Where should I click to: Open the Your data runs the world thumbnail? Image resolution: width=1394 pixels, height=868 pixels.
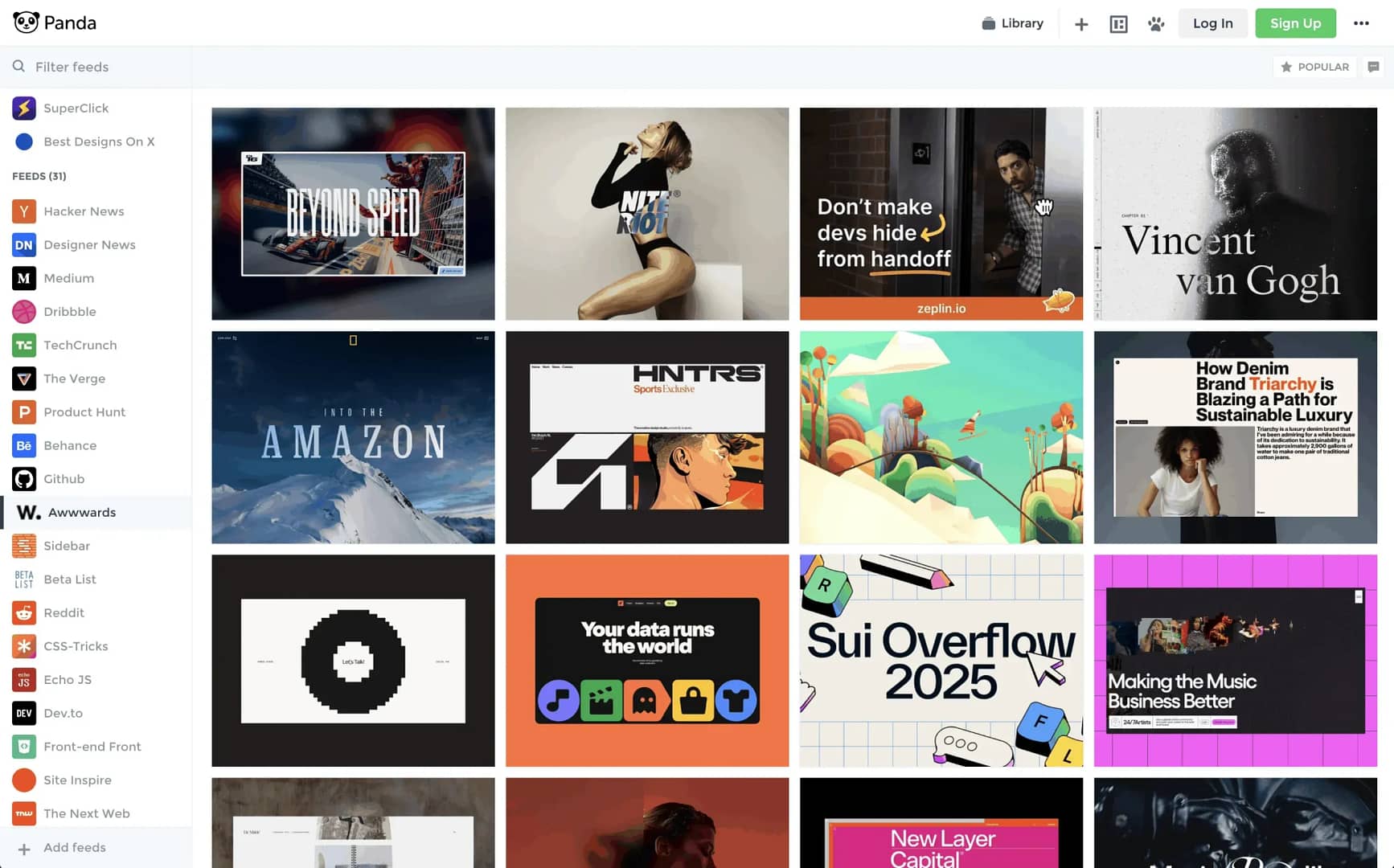(647, 661)
